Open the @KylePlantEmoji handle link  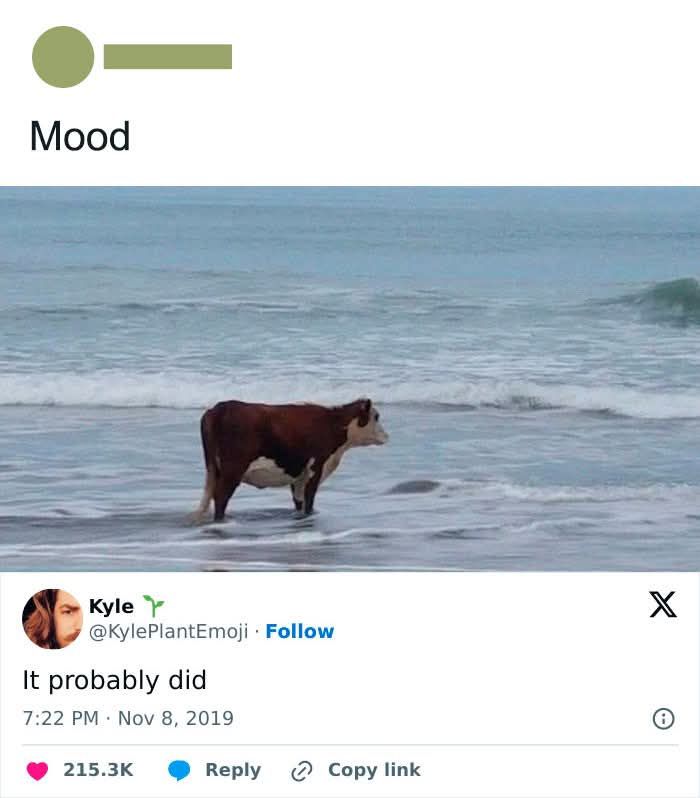169,631
